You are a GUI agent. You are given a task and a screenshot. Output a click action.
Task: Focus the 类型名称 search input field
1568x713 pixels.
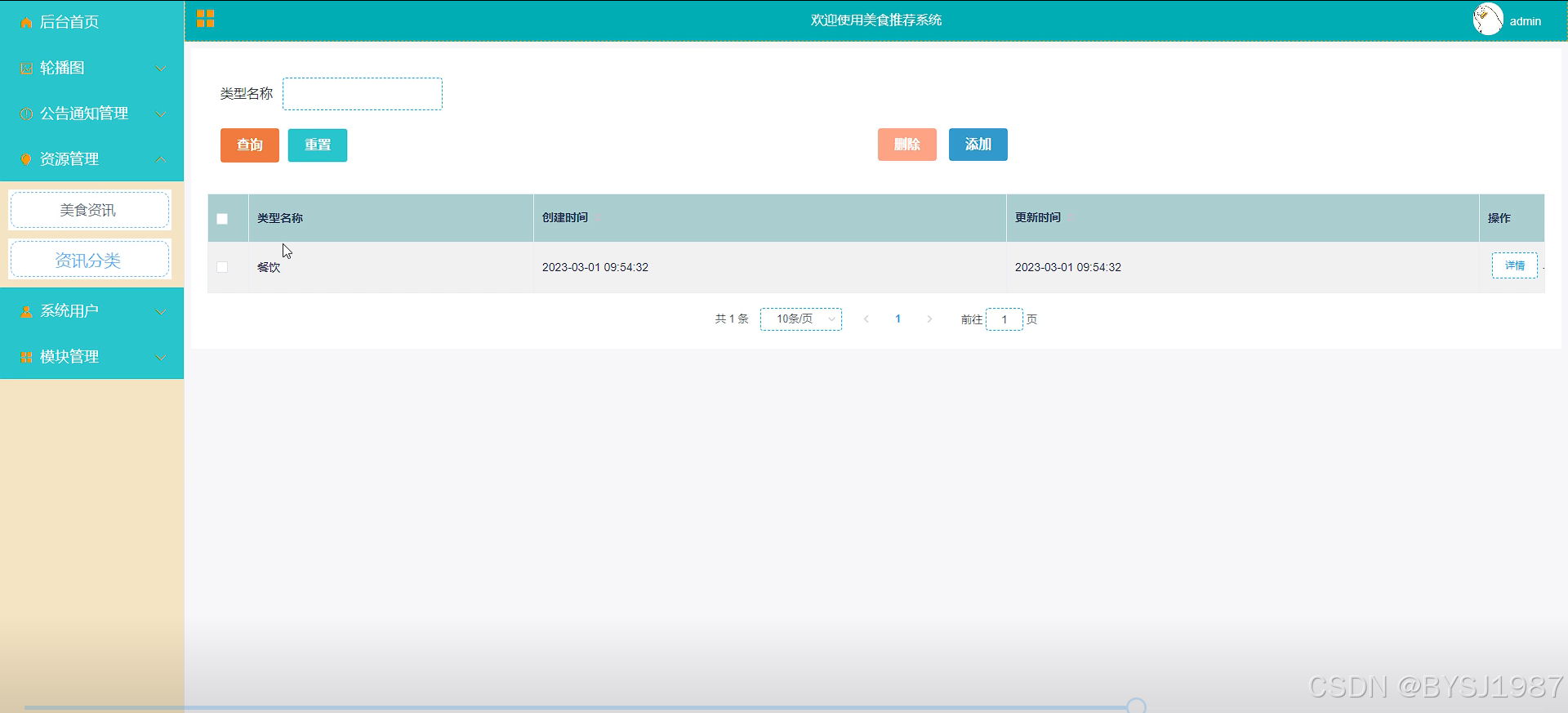(x=363, y=94)
